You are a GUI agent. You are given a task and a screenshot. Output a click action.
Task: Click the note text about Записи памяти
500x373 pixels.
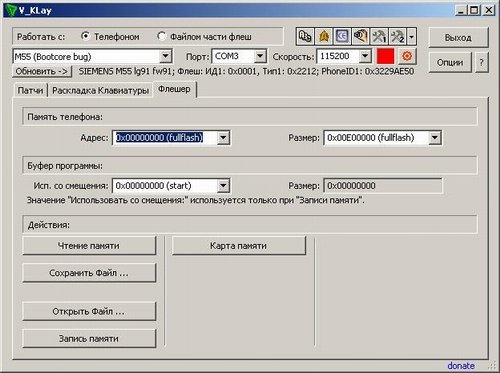click(x=196, y=200)
